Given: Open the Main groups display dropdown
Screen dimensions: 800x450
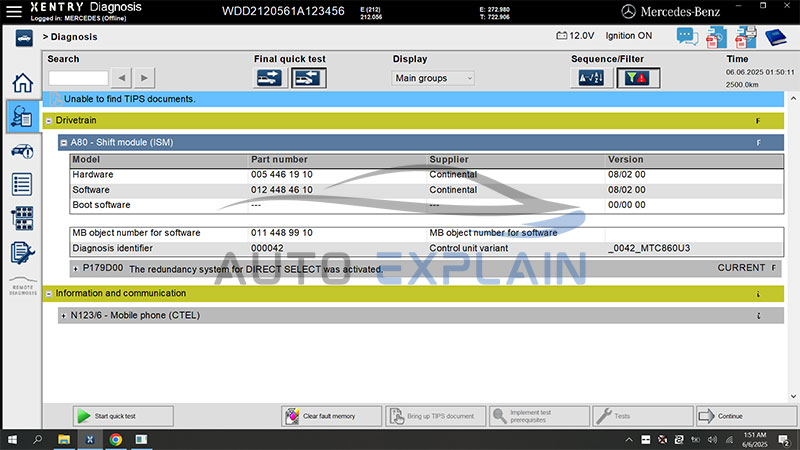Looking at the screenshot, I should point(433,78).
